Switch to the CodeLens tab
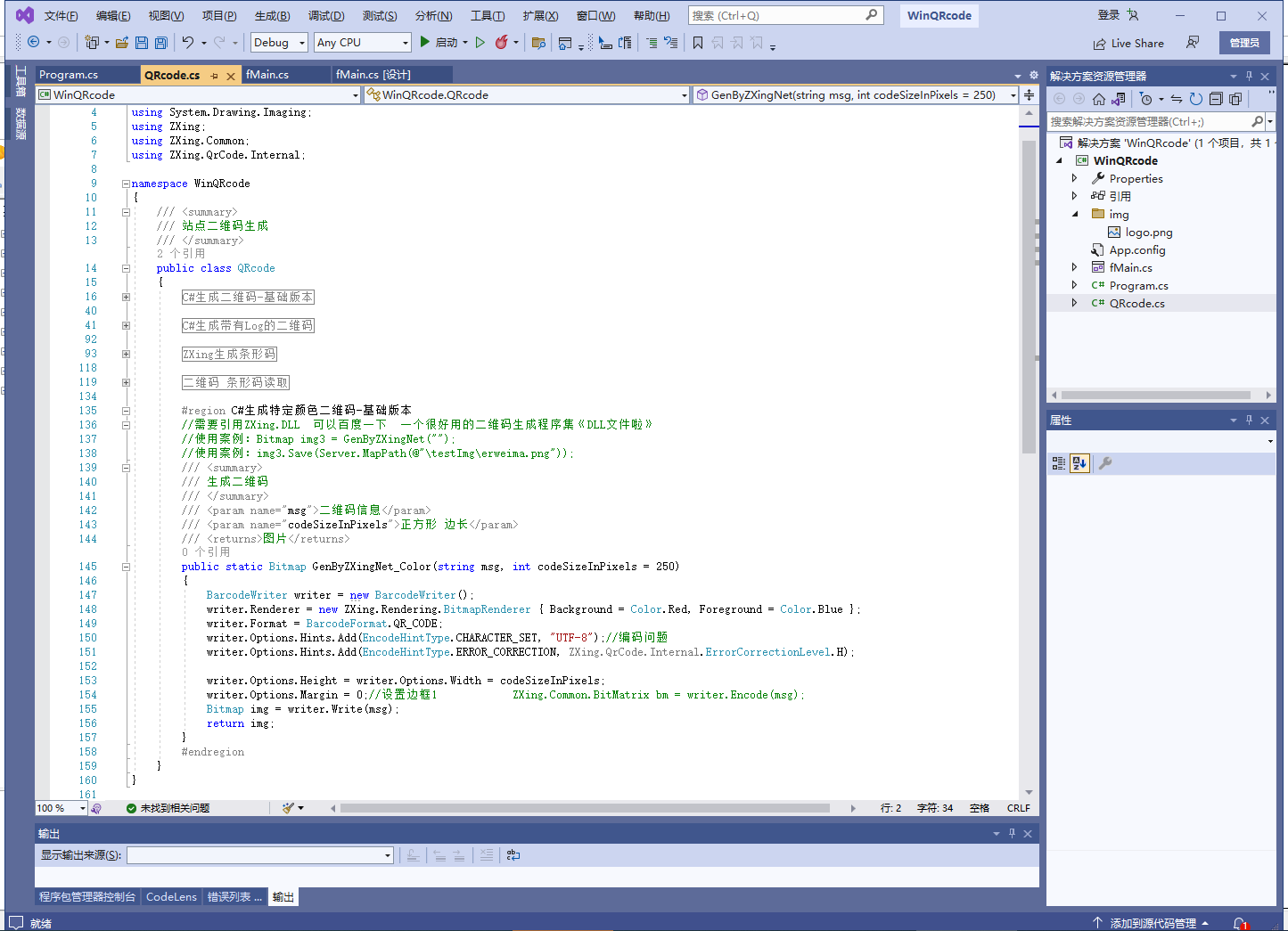The height and width of the screenshot is (931, 1288). click(x=171, y=897)
